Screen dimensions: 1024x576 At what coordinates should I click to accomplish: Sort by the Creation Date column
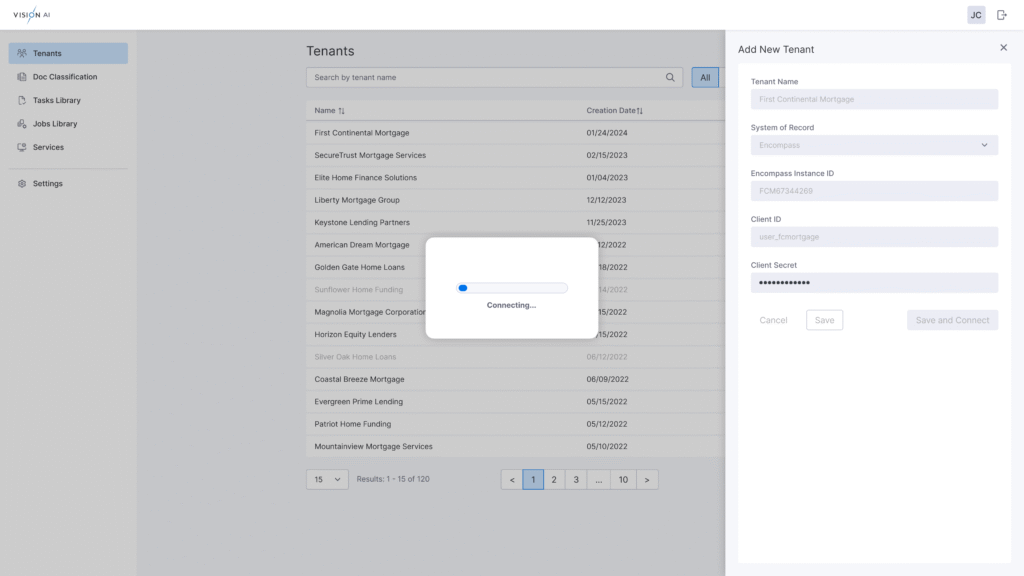(615, 111)
